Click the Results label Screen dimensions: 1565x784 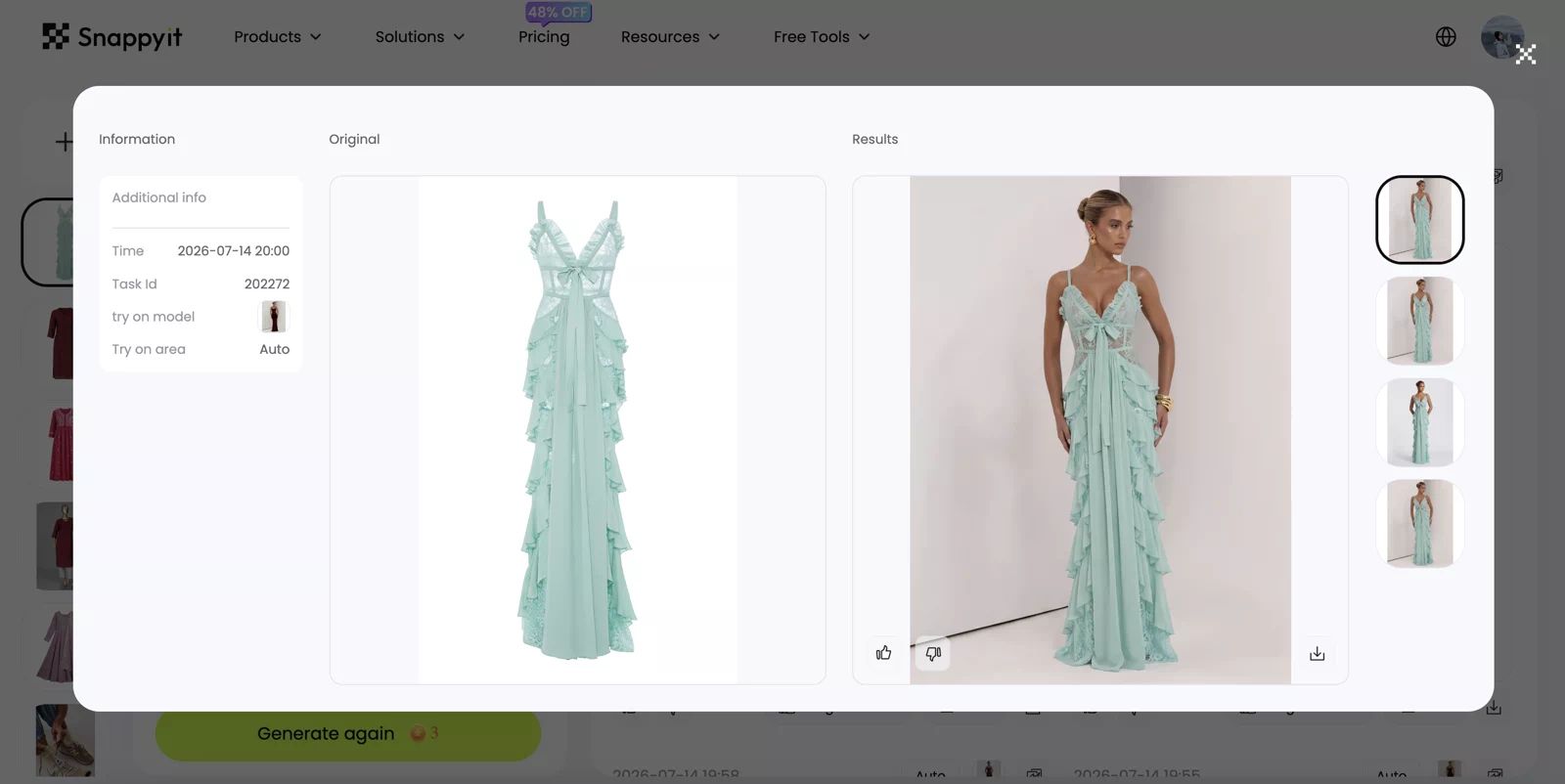pos(874,139)
